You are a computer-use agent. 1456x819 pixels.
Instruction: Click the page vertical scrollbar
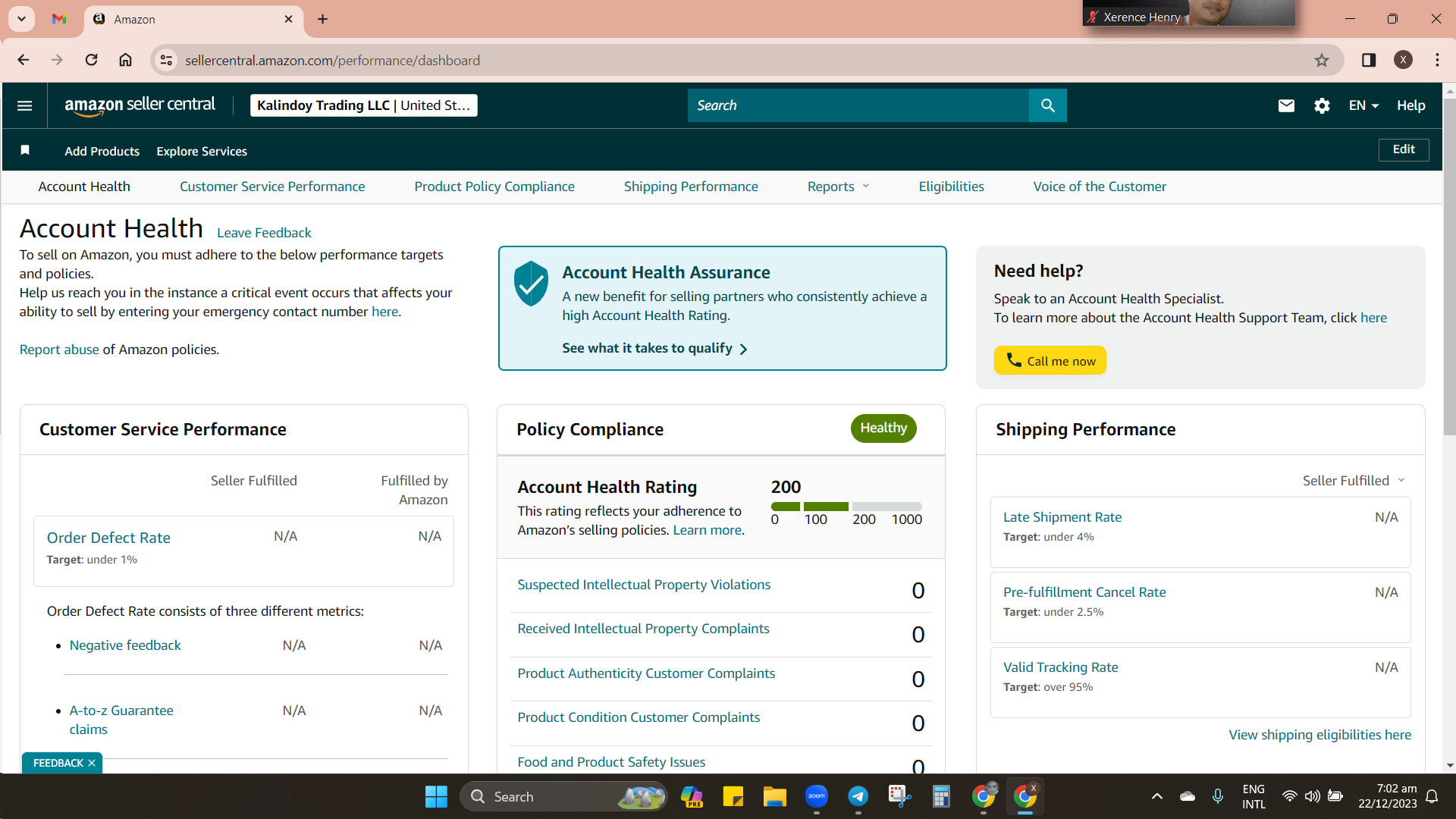click(x=1449, y=265)
